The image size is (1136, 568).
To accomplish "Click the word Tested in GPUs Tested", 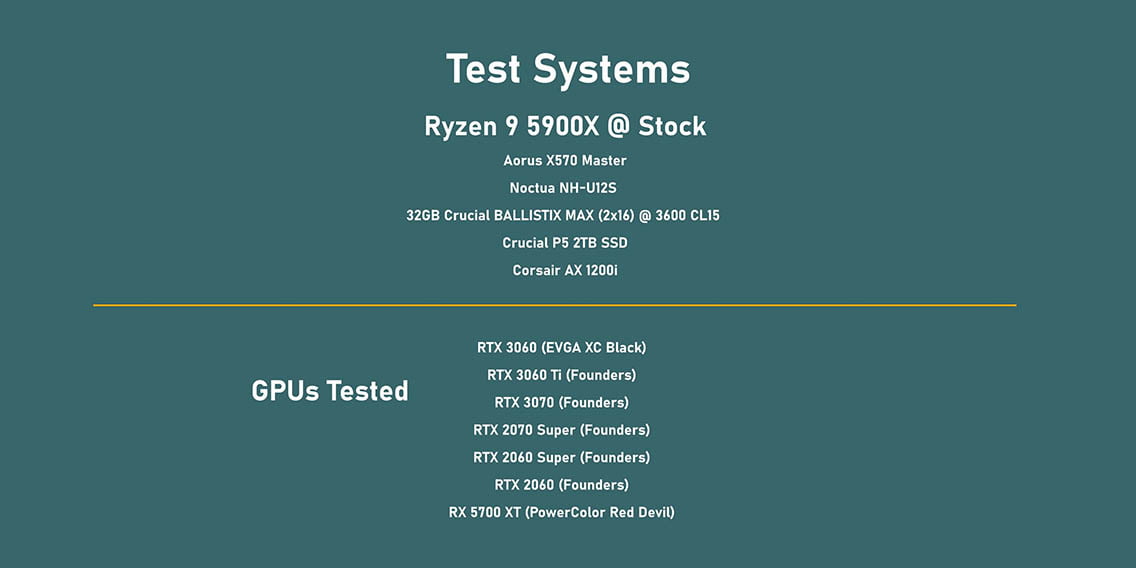I will pyautogui.click(x=367, y=390).
